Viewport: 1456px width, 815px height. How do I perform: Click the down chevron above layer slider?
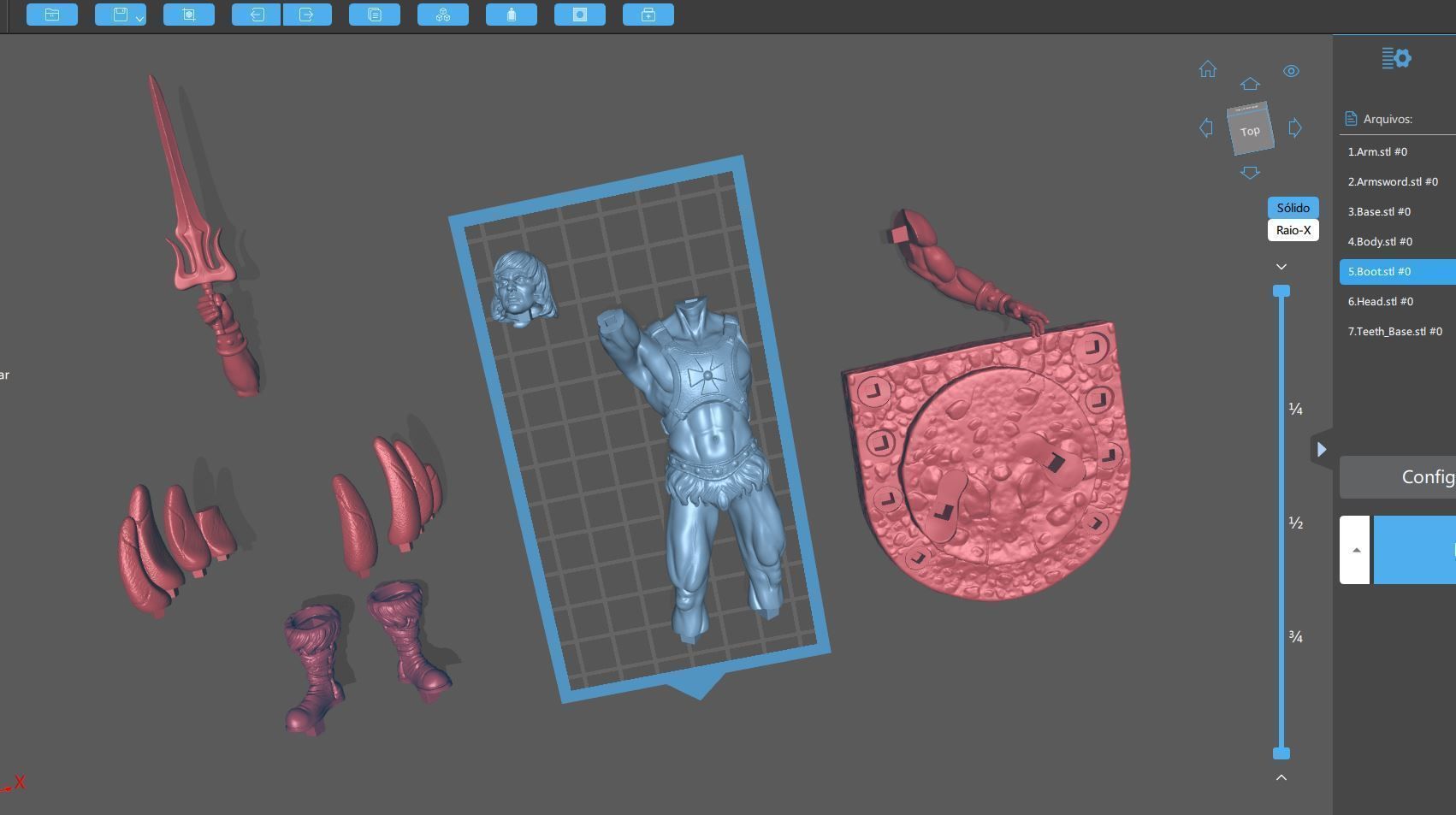pyautogui.click(x=1281, y=267)
